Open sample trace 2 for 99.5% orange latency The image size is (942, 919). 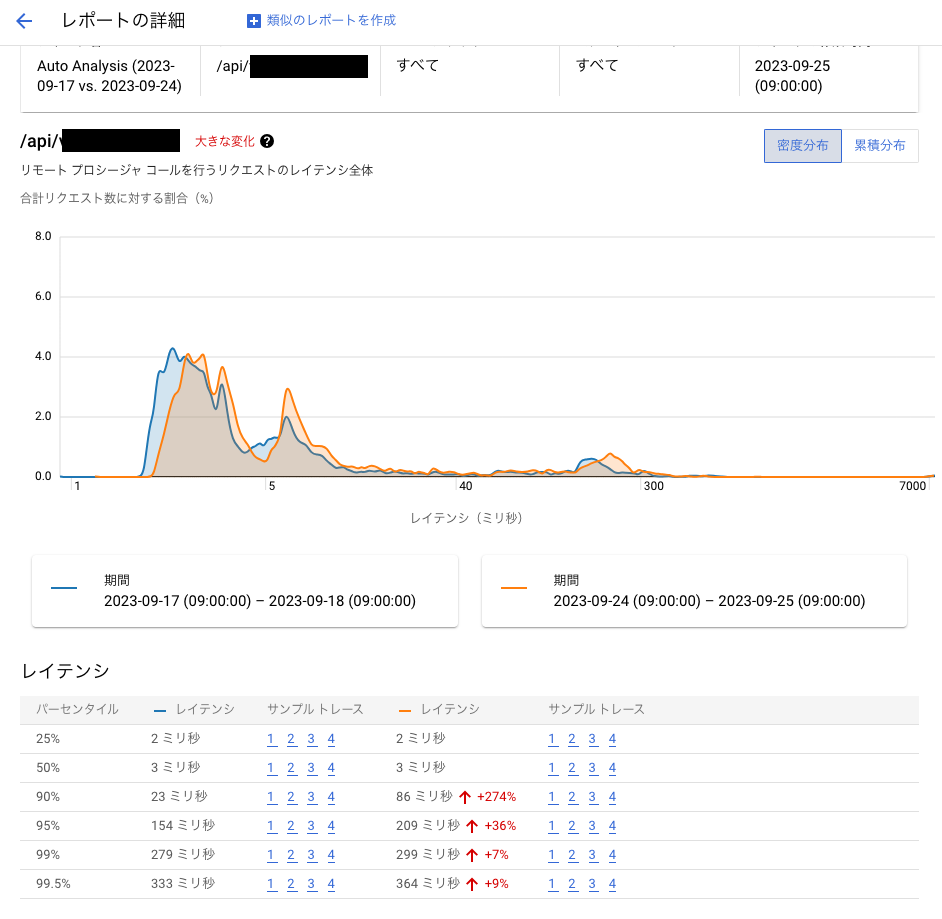tap(572, 884)
